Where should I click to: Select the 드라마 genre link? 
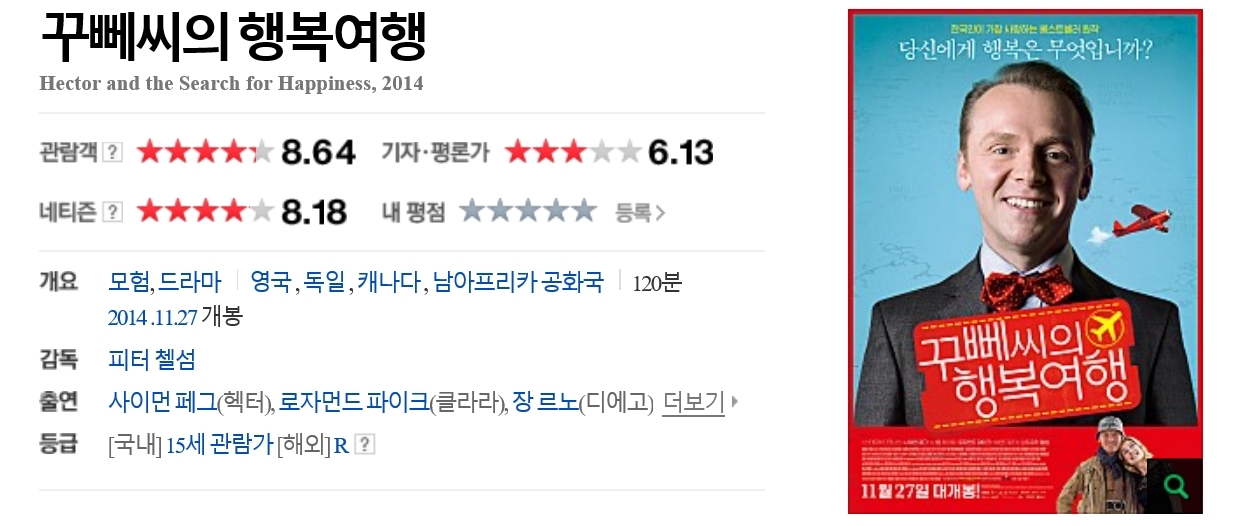click(190, 282)
